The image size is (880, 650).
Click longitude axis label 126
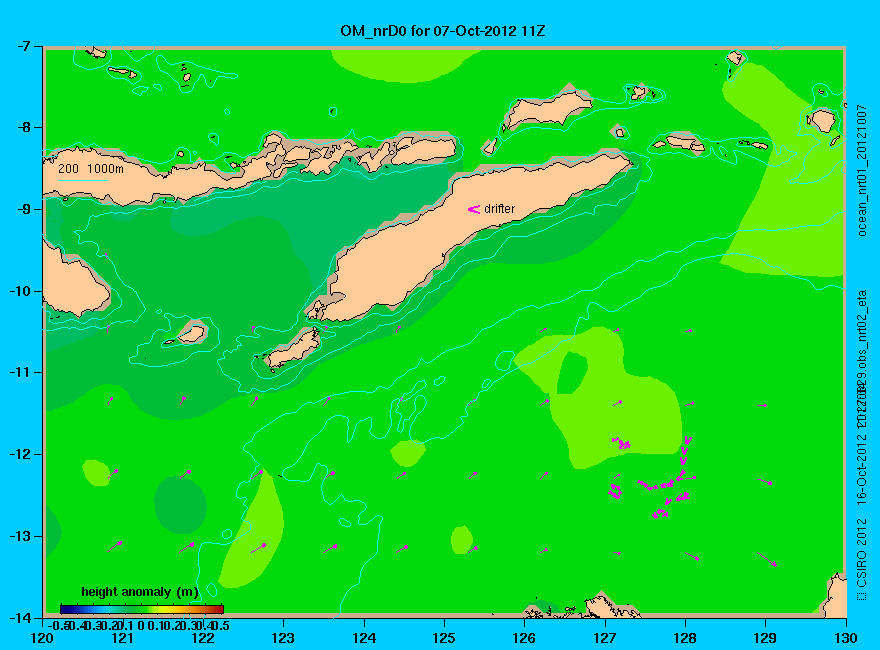[525, 638]
